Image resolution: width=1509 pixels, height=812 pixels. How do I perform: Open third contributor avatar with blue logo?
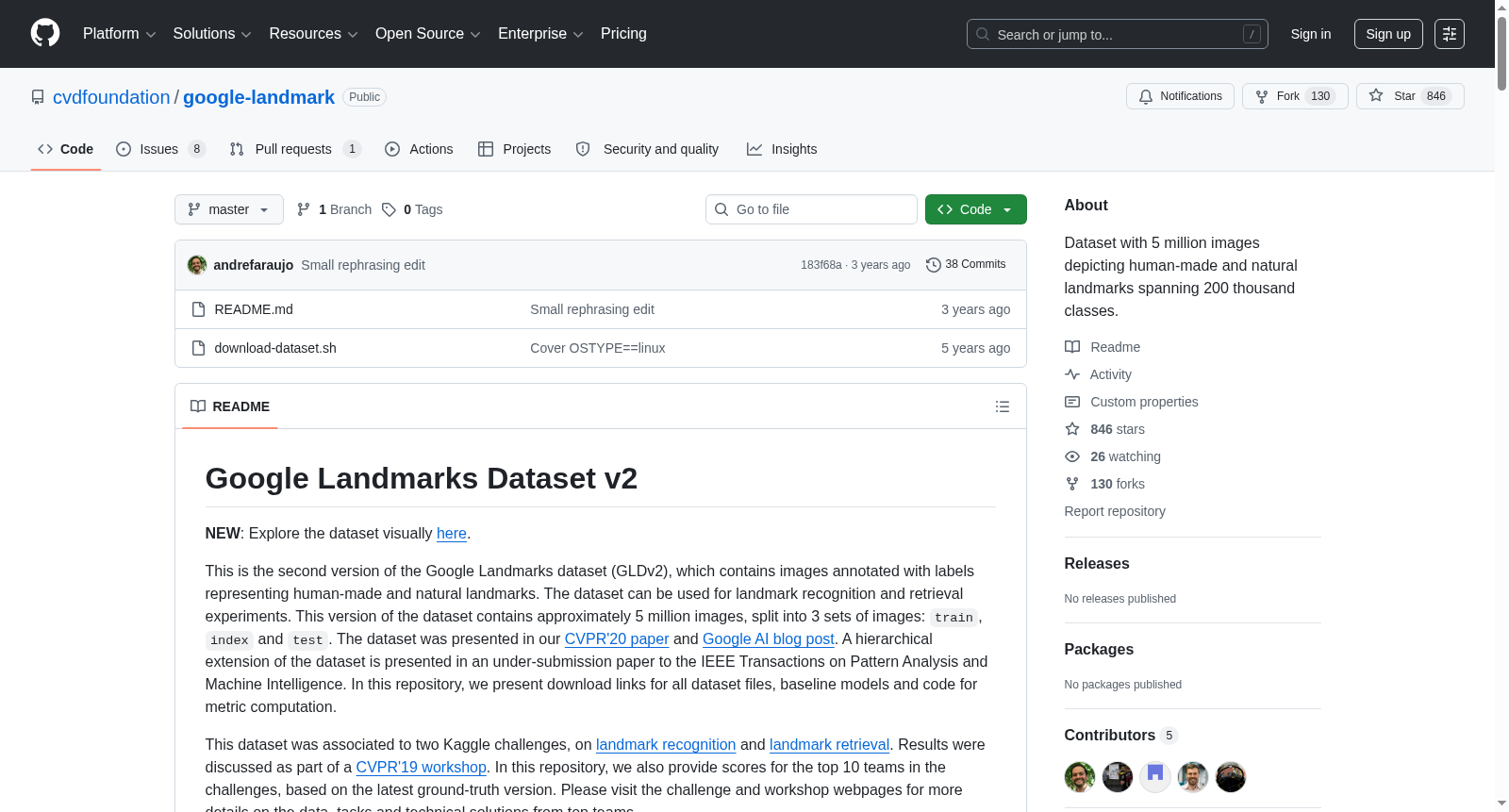(1155, 777)
